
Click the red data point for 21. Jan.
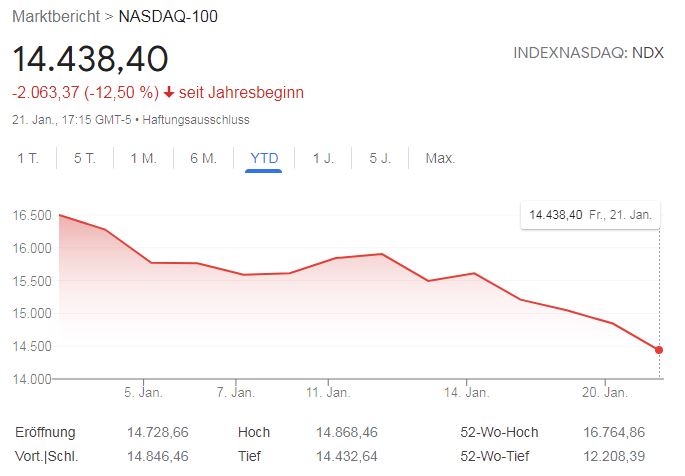pyautogui.click(x=659, y=350)
